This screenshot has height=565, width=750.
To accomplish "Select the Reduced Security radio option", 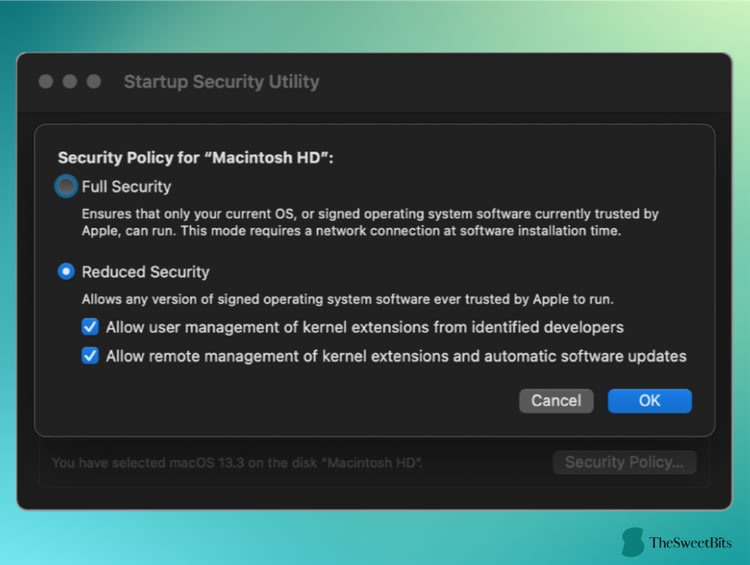I will pyautogui.click(x=66, y=272).
